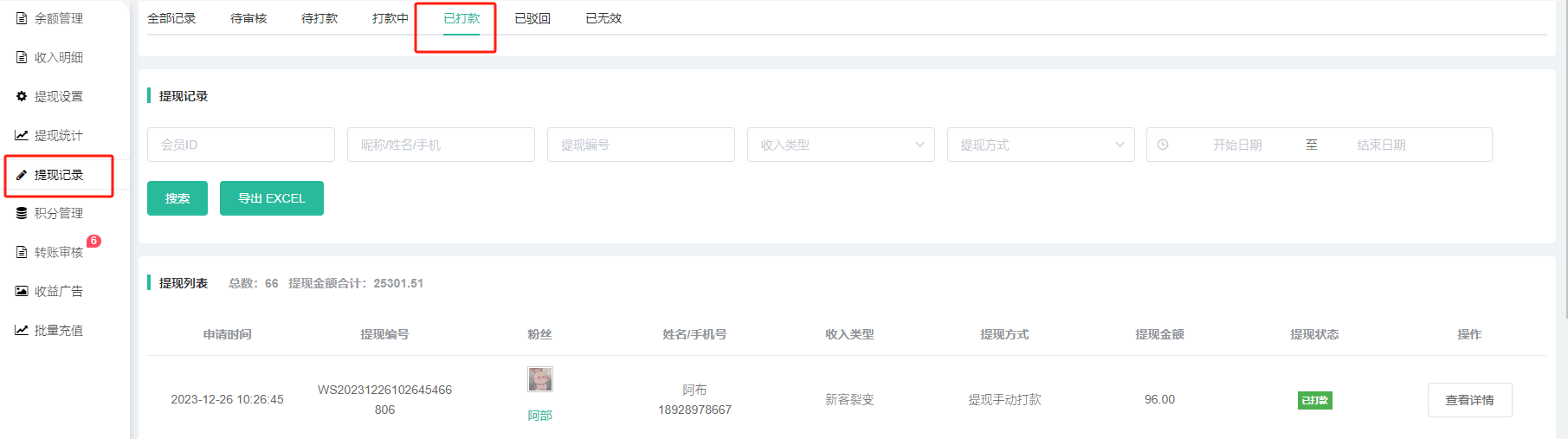Click the 申请时间 column header

coord(227,334)
